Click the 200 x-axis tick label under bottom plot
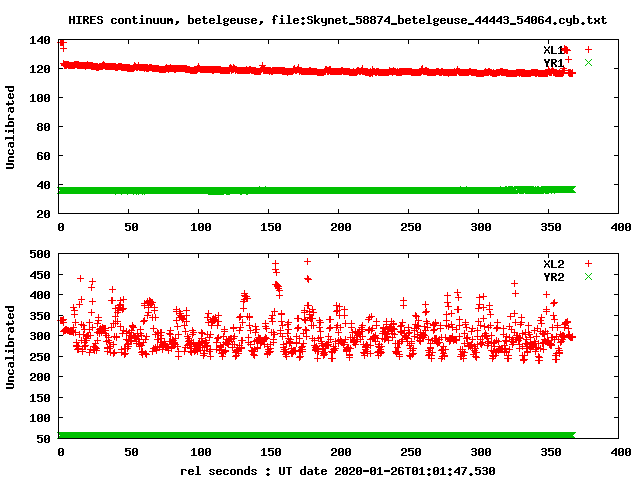Image resolution: width=640 pixels, height=480 pixels. [340, 452]
